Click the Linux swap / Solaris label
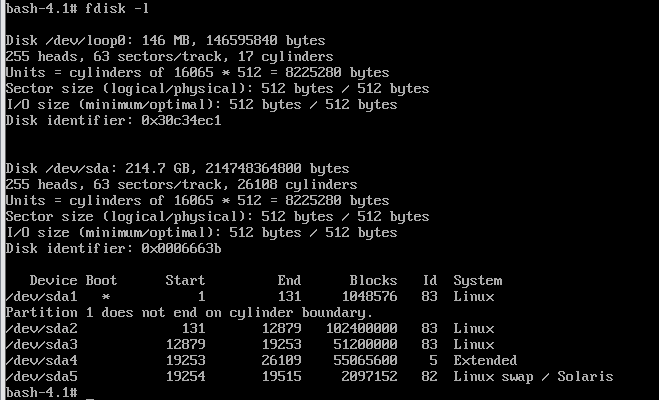The image size is (659, 400). 533,376
